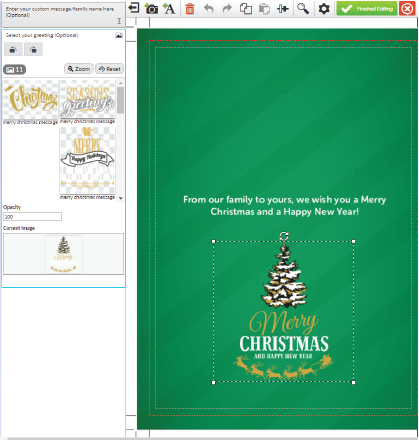Viewport: 419px width, 440px height.
Task: Click the Opacity input field
Action: tap(32, 217)
